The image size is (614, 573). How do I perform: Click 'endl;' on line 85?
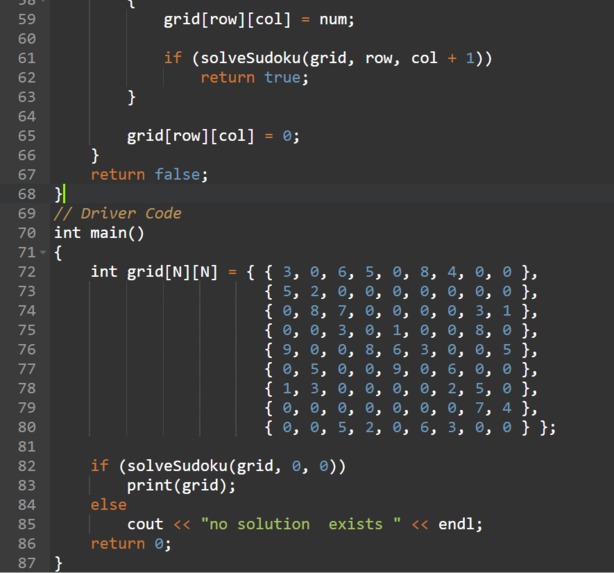click(460, 524)
